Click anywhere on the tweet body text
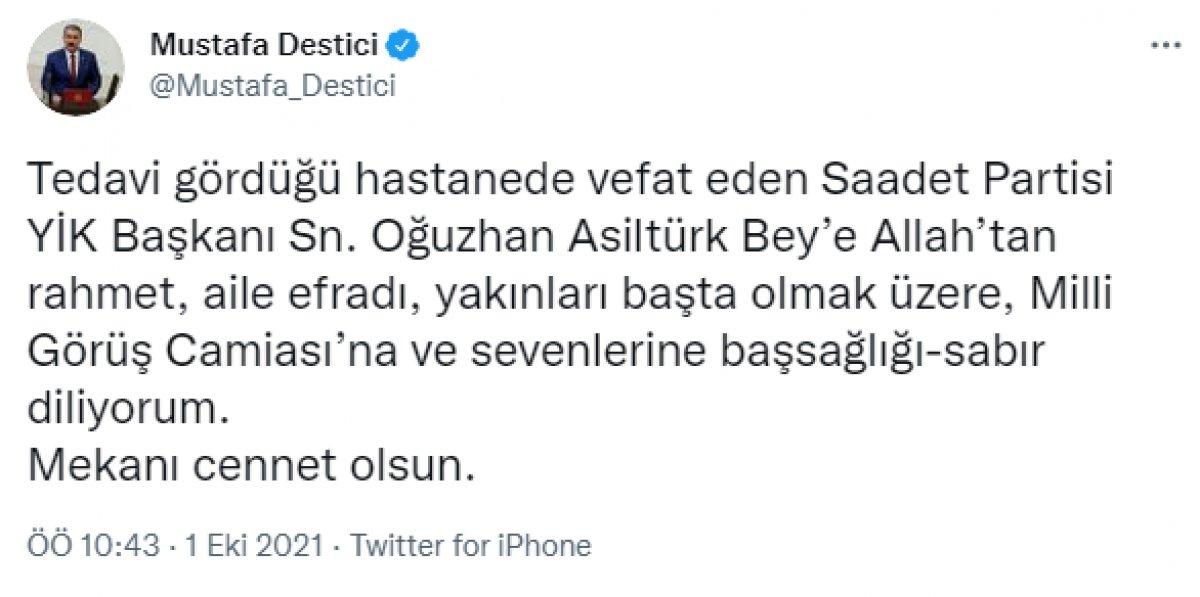 coord(500,294)
